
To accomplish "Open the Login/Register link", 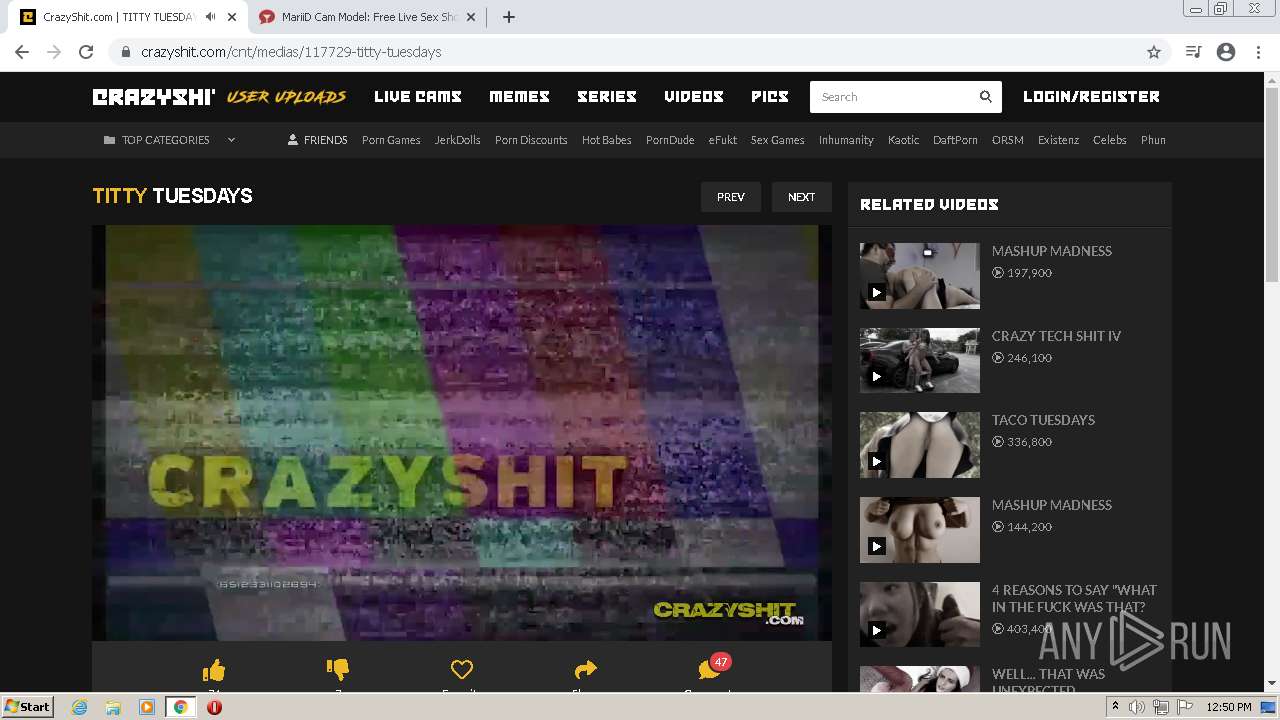I will [1091, 97].
